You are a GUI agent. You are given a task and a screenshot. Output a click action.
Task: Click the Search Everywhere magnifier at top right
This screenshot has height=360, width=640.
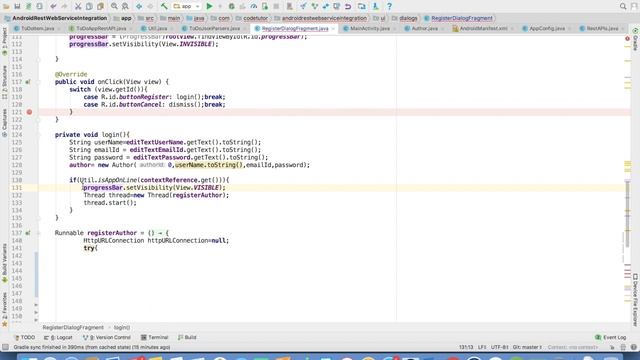tap(623, 7)
